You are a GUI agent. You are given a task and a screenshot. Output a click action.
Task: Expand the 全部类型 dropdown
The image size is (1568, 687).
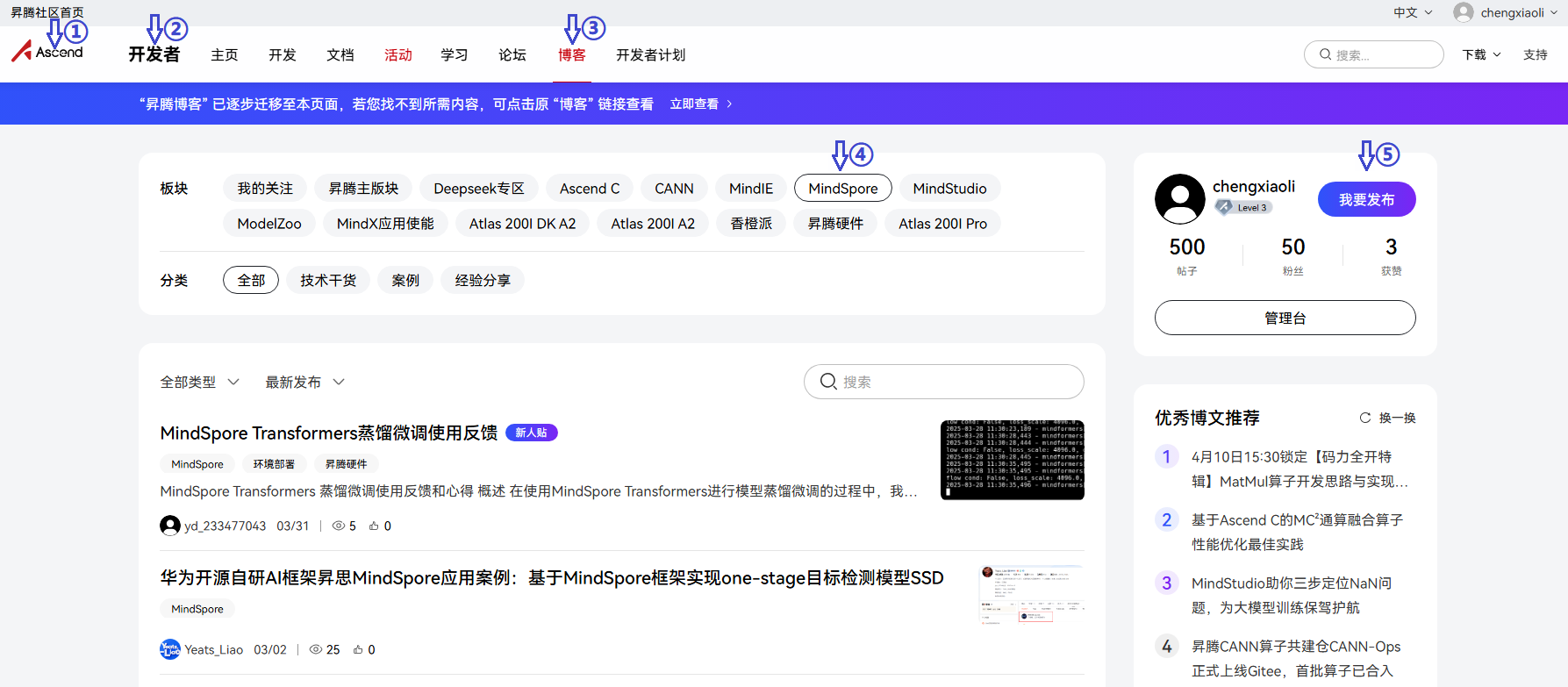tap(199, 382)
